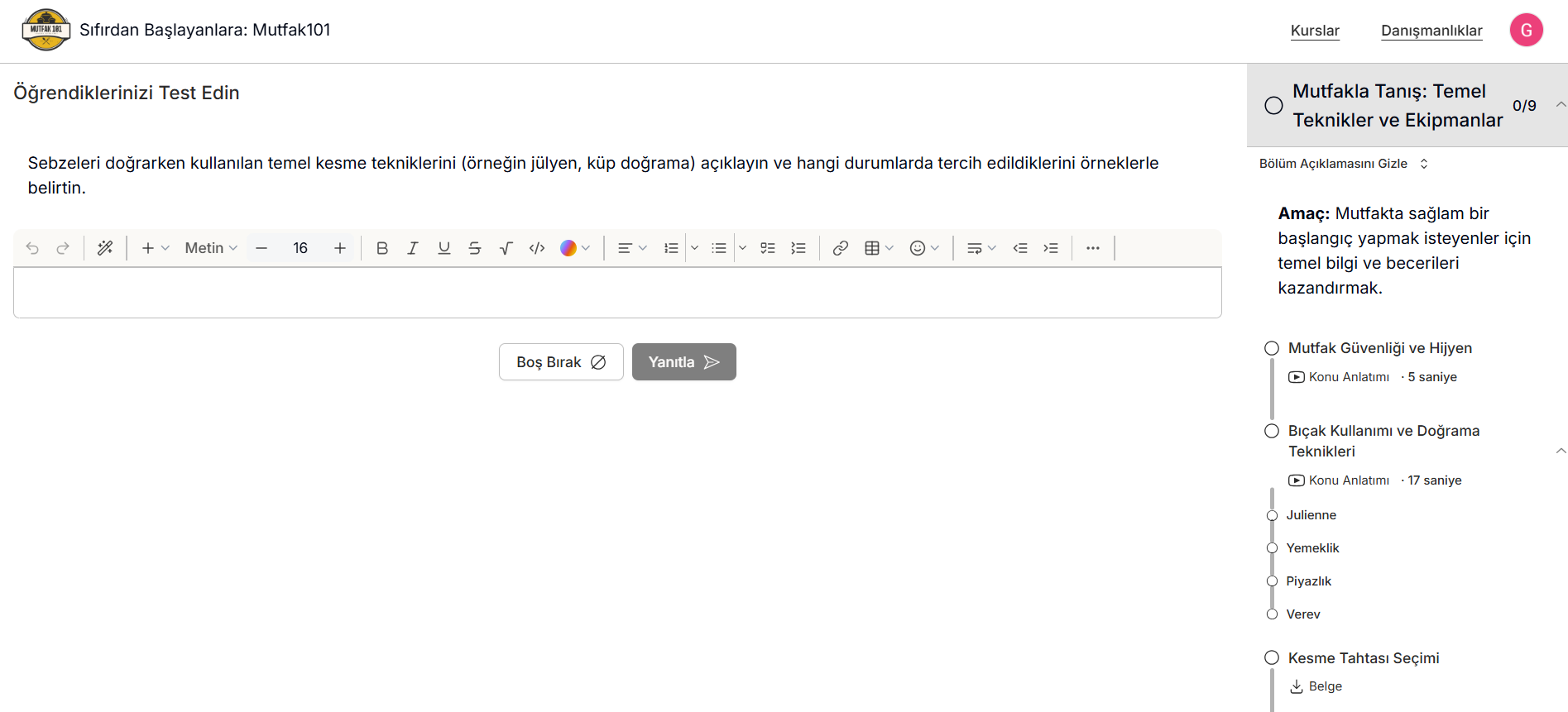Toggle underline formatting

coord(444,248)
